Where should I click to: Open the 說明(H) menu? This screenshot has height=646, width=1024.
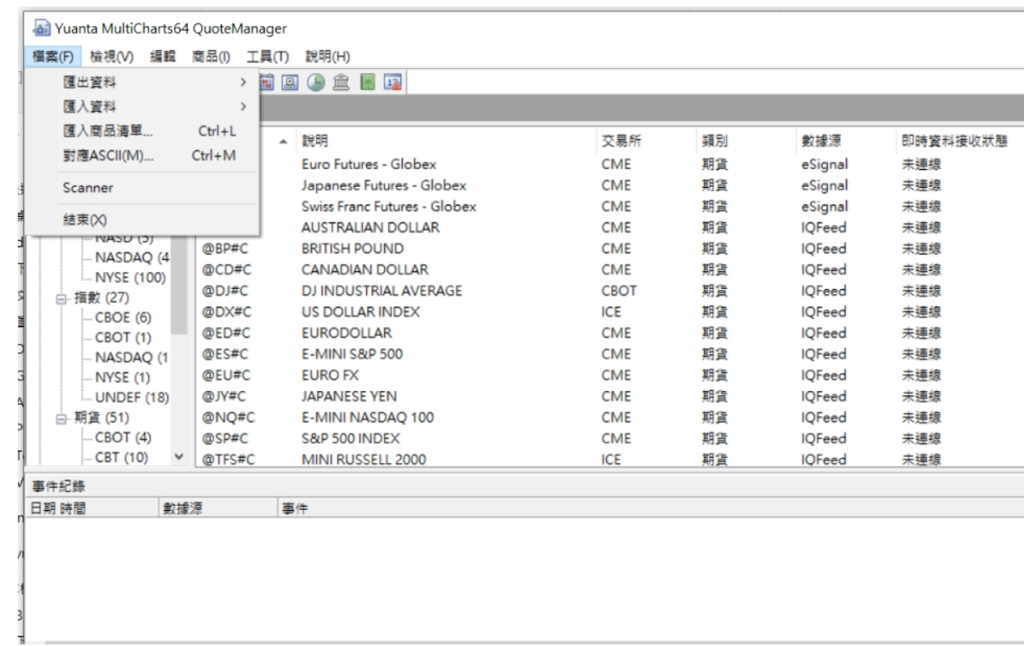pyautogui.click(x=328, y=57)
